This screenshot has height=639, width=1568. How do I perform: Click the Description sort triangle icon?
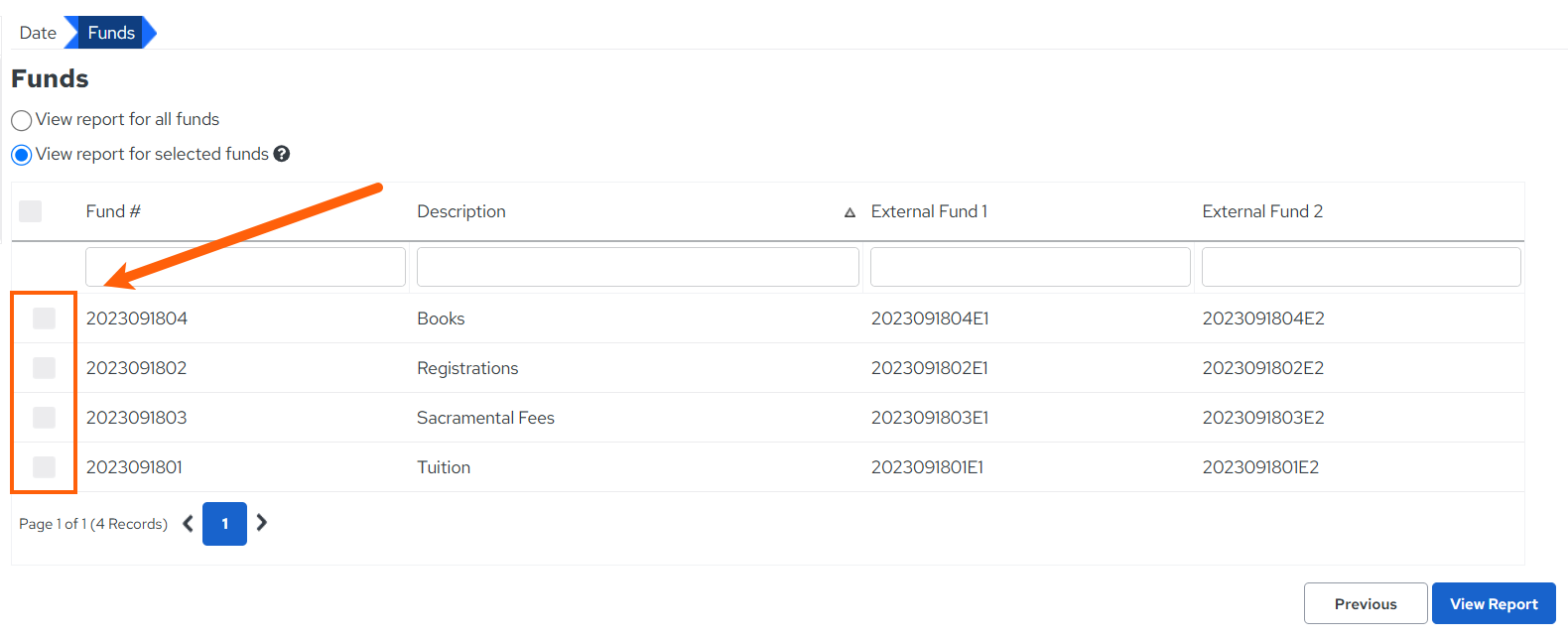coord(849,212)
